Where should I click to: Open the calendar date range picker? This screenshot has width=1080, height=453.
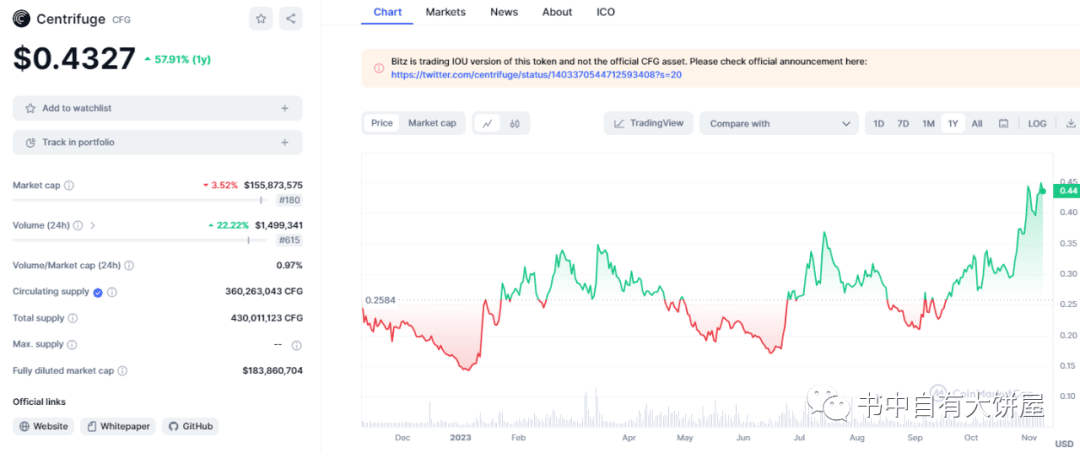1004,124
